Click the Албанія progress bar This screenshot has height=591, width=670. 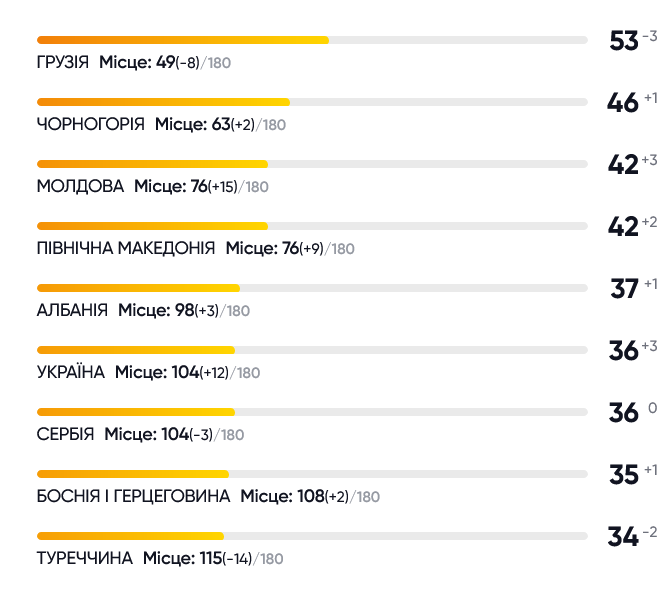312,288
